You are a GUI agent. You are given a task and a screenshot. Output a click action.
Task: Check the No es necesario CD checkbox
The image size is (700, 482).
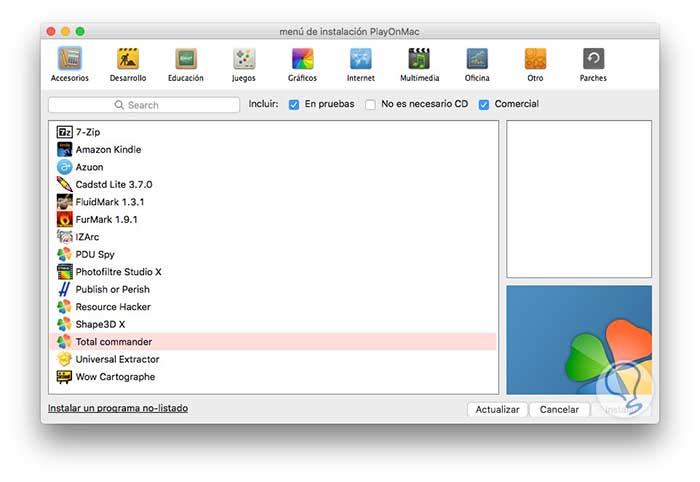pyautogui.click(x=370, y=104)
